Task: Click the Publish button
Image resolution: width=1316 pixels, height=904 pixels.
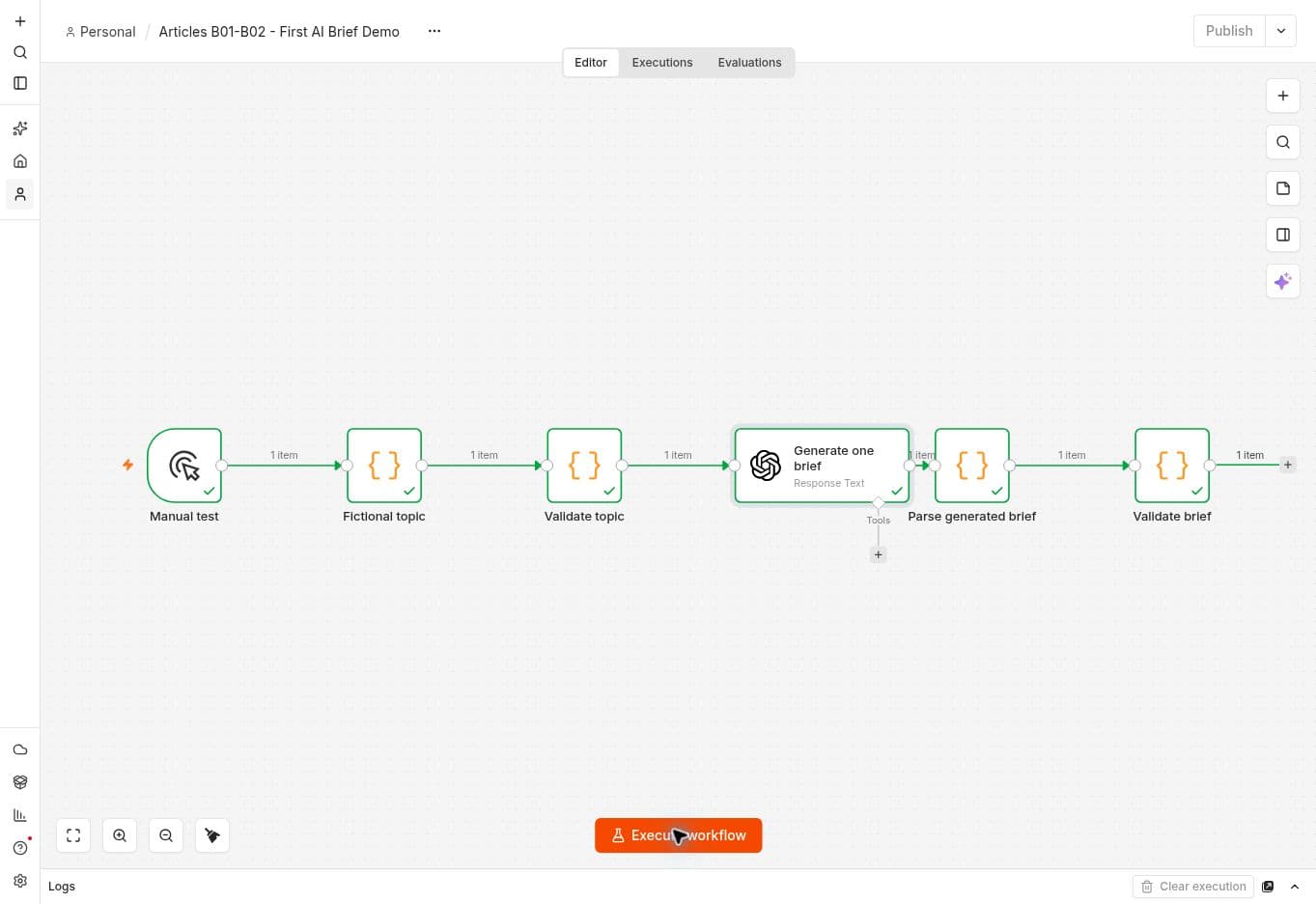Action: point(1229,31)
